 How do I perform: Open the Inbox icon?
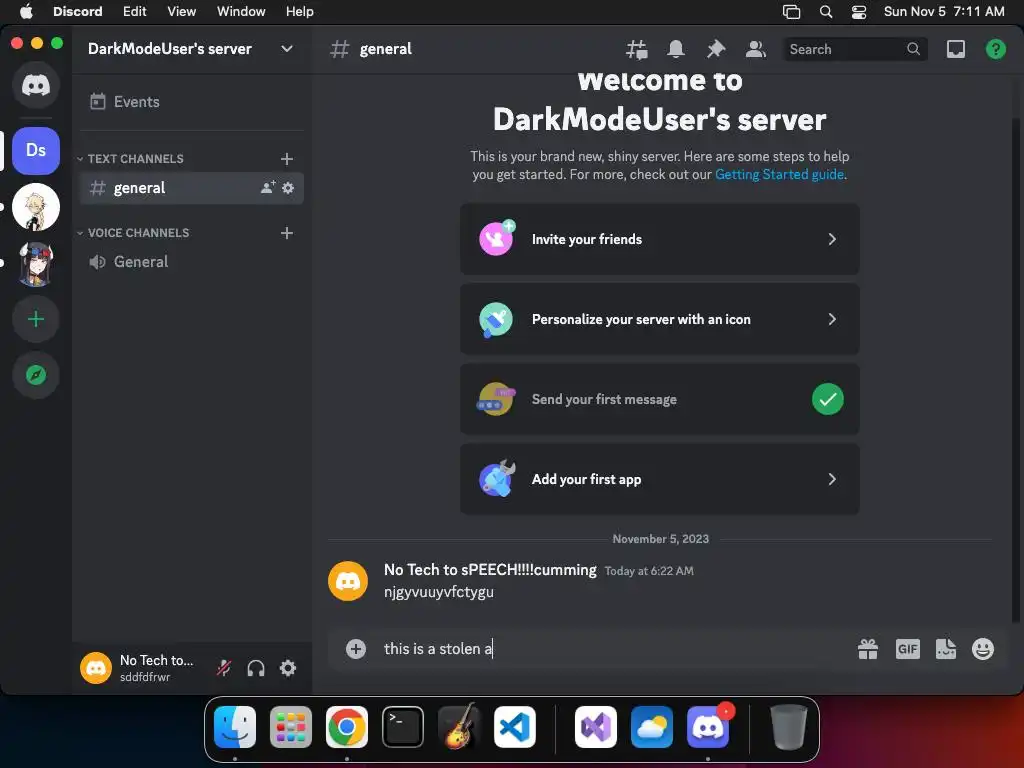tap(955, 49)
